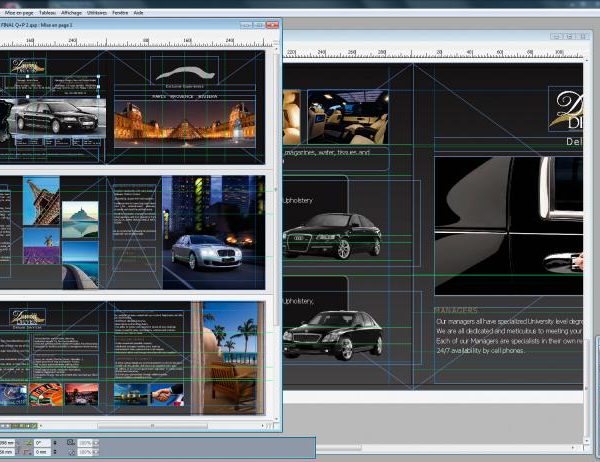Select the car interior seats photo in right window
600x462 pixels.
[x=348, y=117]
